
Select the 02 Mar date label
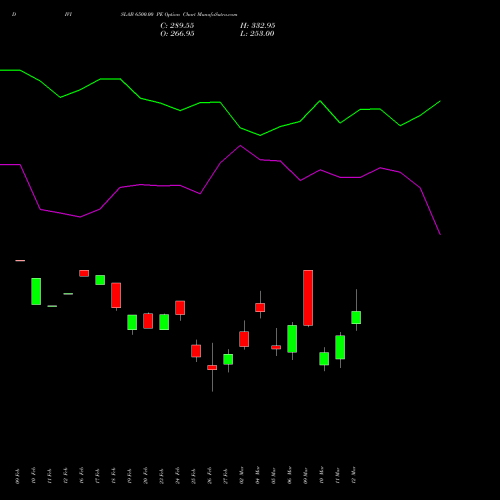(242, 476)
